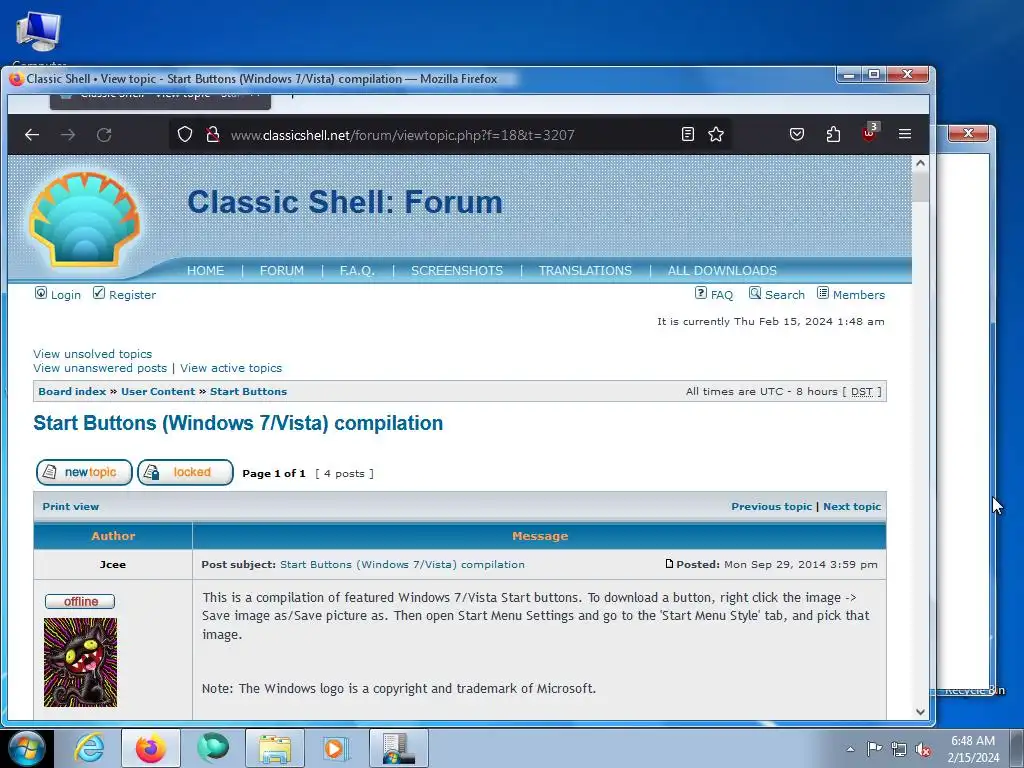Image resolution: width=1024 pixels, height=768 pixels.
Task: Go to Next topic link
Action: [x=852, y=506]
